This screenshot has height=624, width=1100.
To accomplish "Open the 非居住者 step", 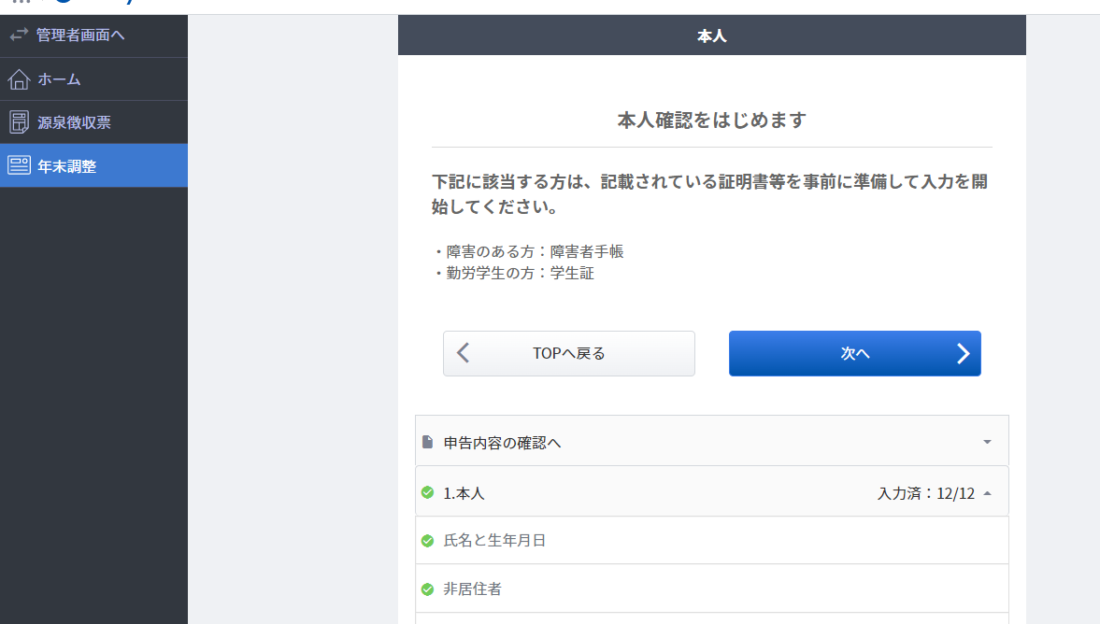I will [712, 589].
